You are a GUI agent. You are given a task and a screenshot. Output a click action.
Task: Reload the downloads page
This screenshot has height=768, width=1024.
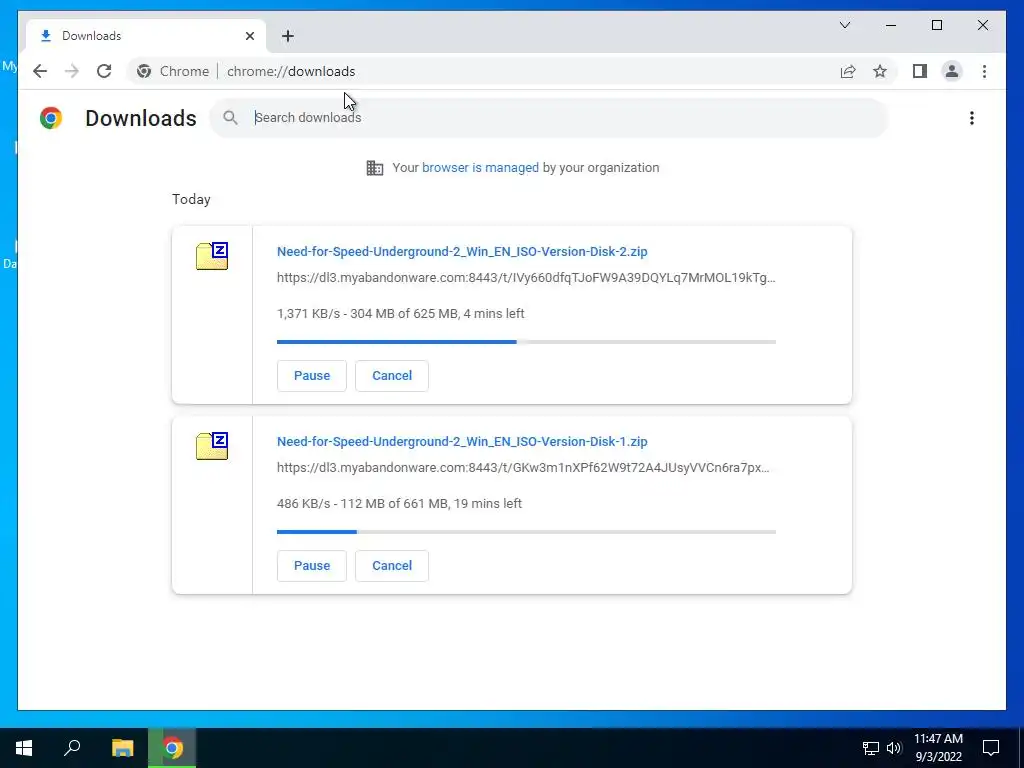104,71
